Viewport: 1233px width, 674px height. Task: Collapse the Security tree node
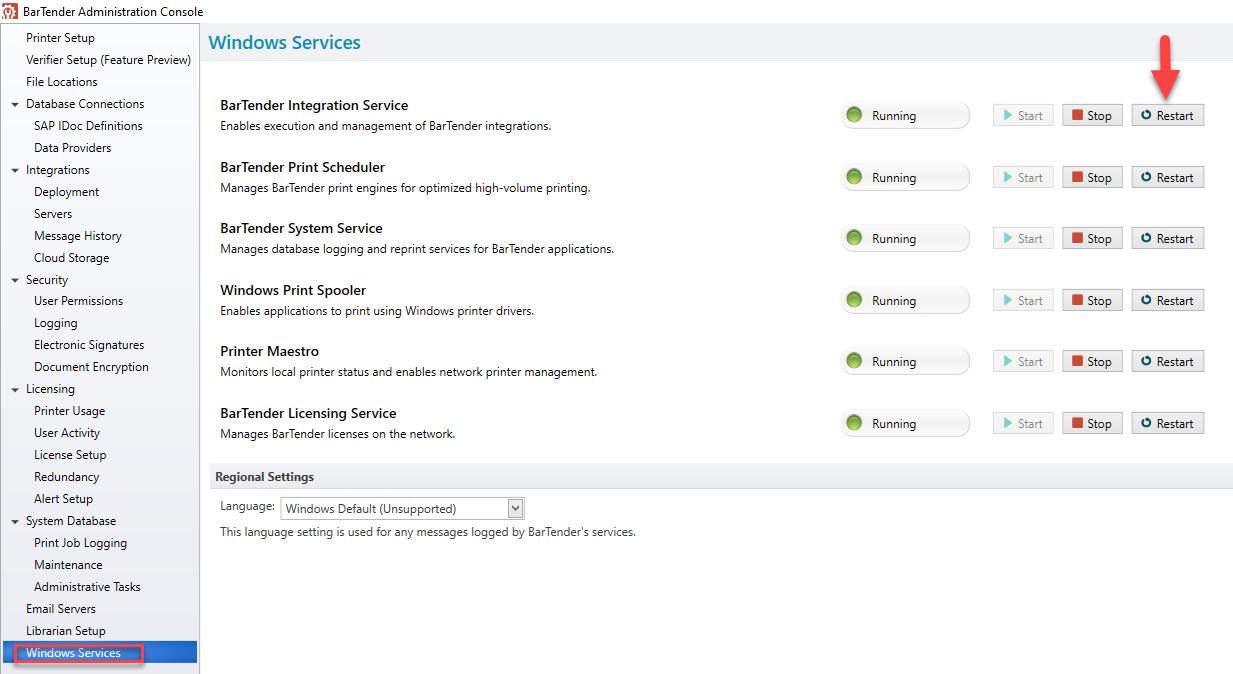pyautogui.click(x=15, y=280)
